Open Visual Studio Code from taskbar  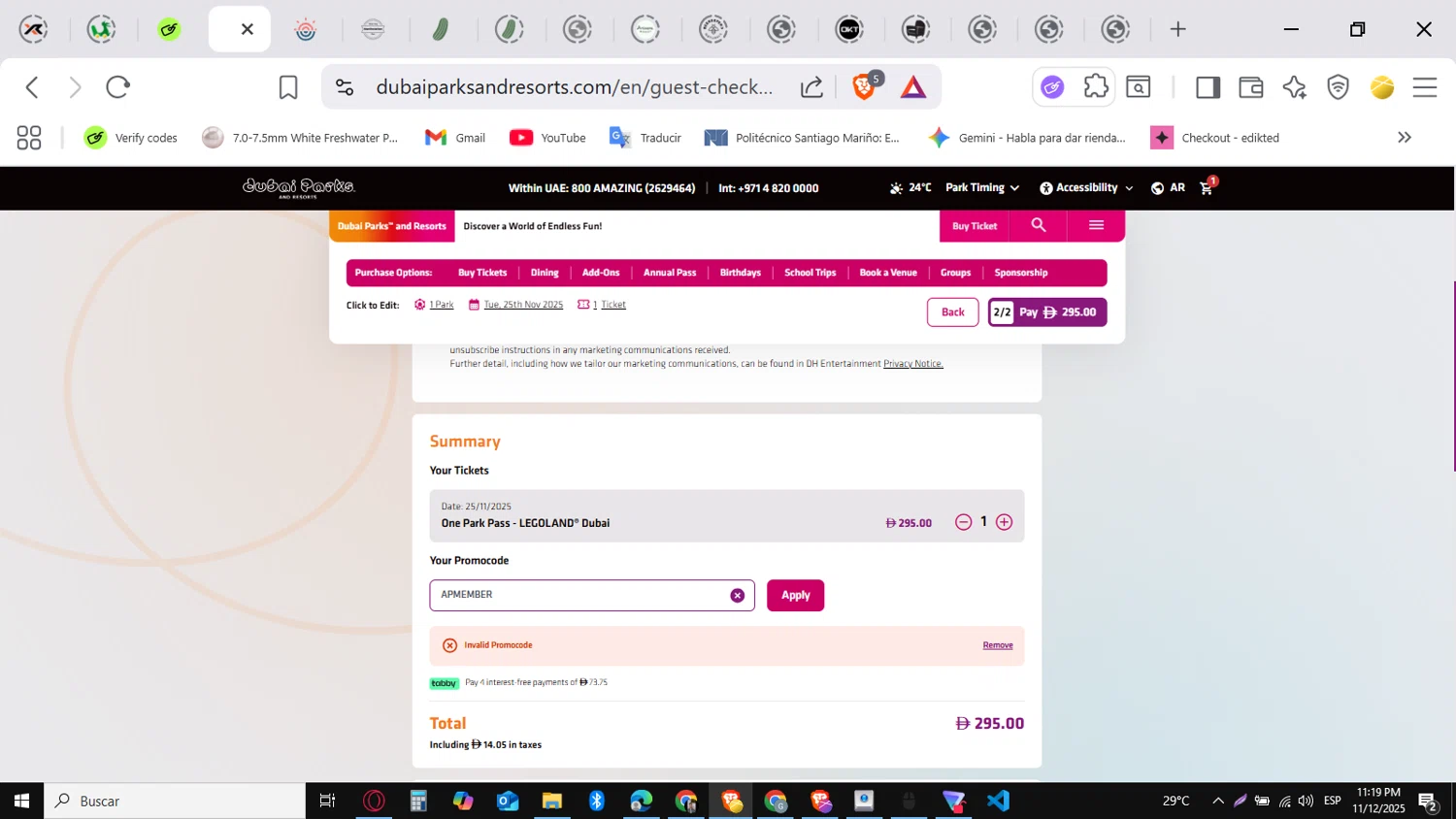(998, 801)
